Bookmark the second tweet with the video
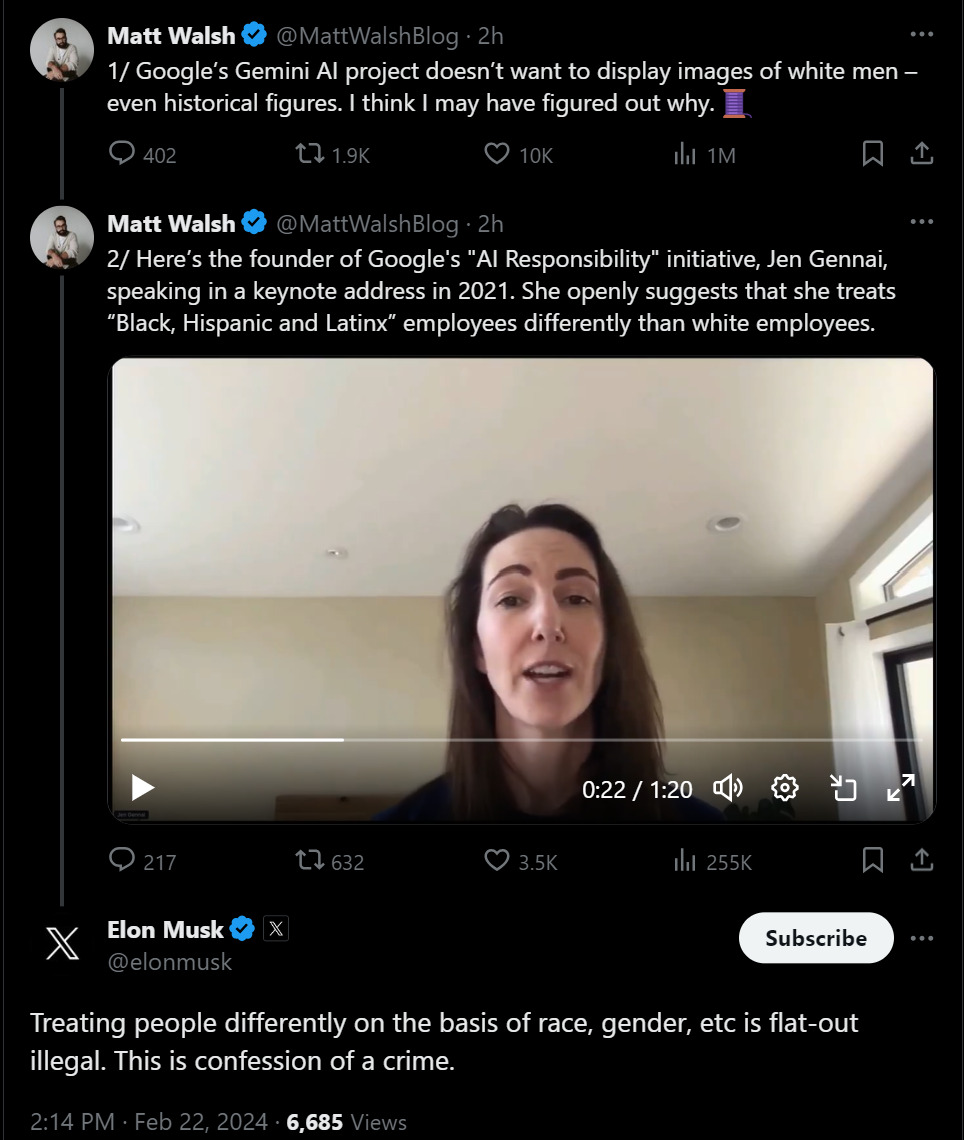Screen dimensions: 964x1140 pyautogui.click(x=872, y=860)
